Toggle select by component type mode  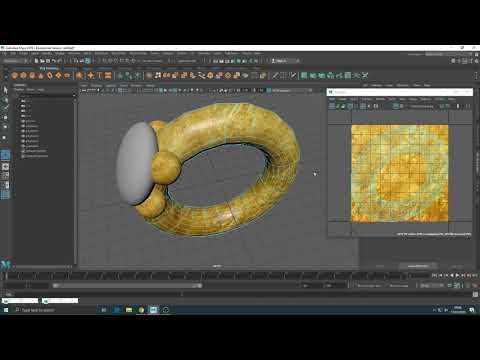click(x=88, y=61)
